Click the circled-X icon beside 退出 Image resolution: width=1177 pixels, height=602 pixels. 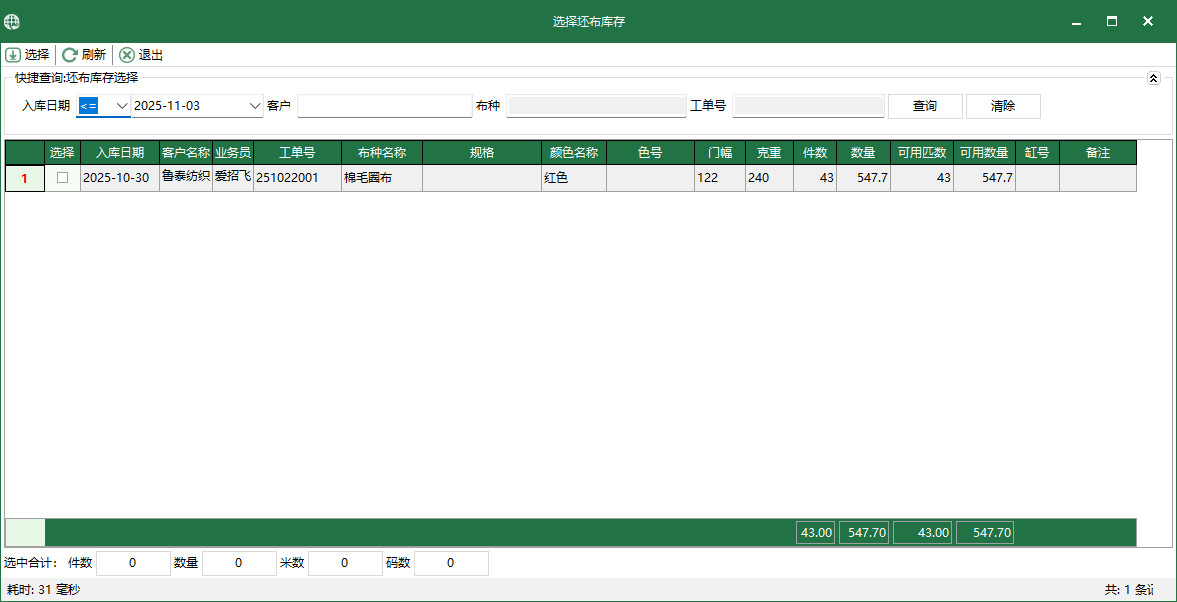coord(125,55)
